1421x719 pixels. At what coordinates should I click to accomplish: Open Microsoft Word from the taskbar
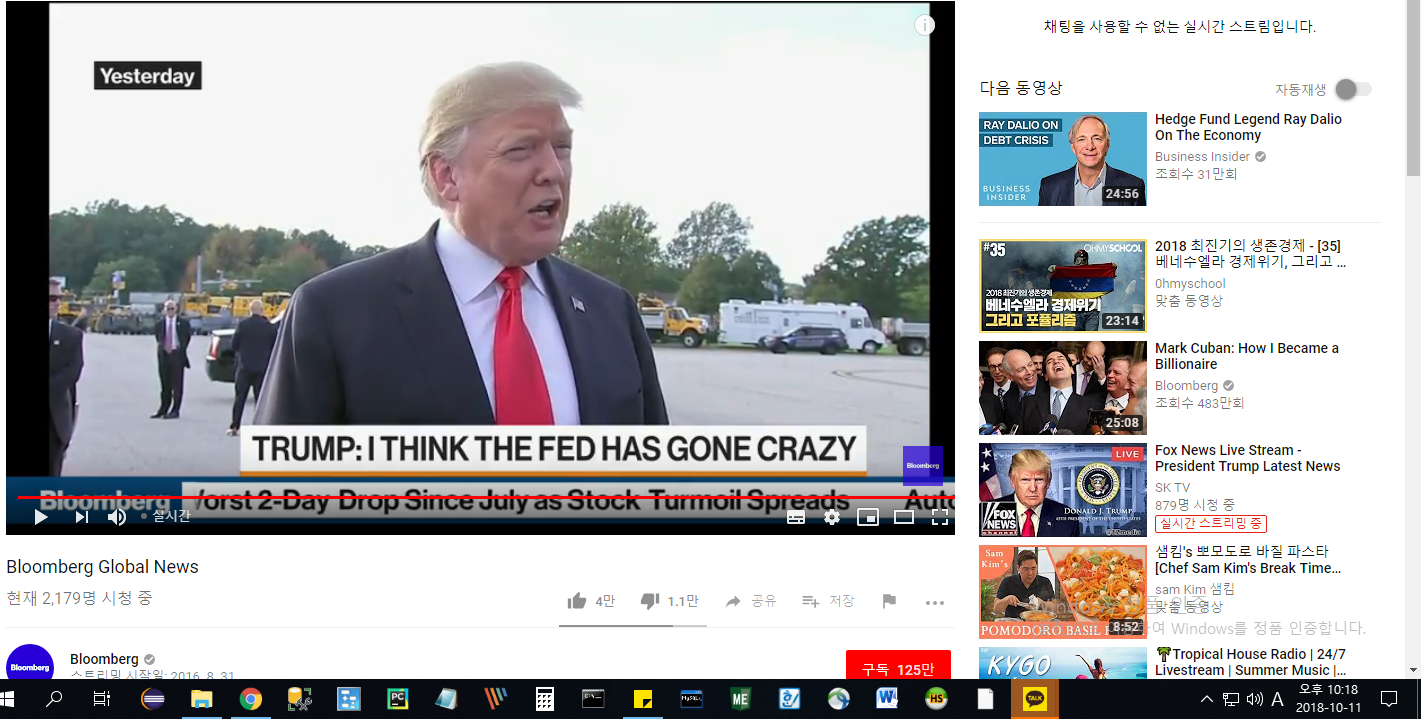[887, 699]
